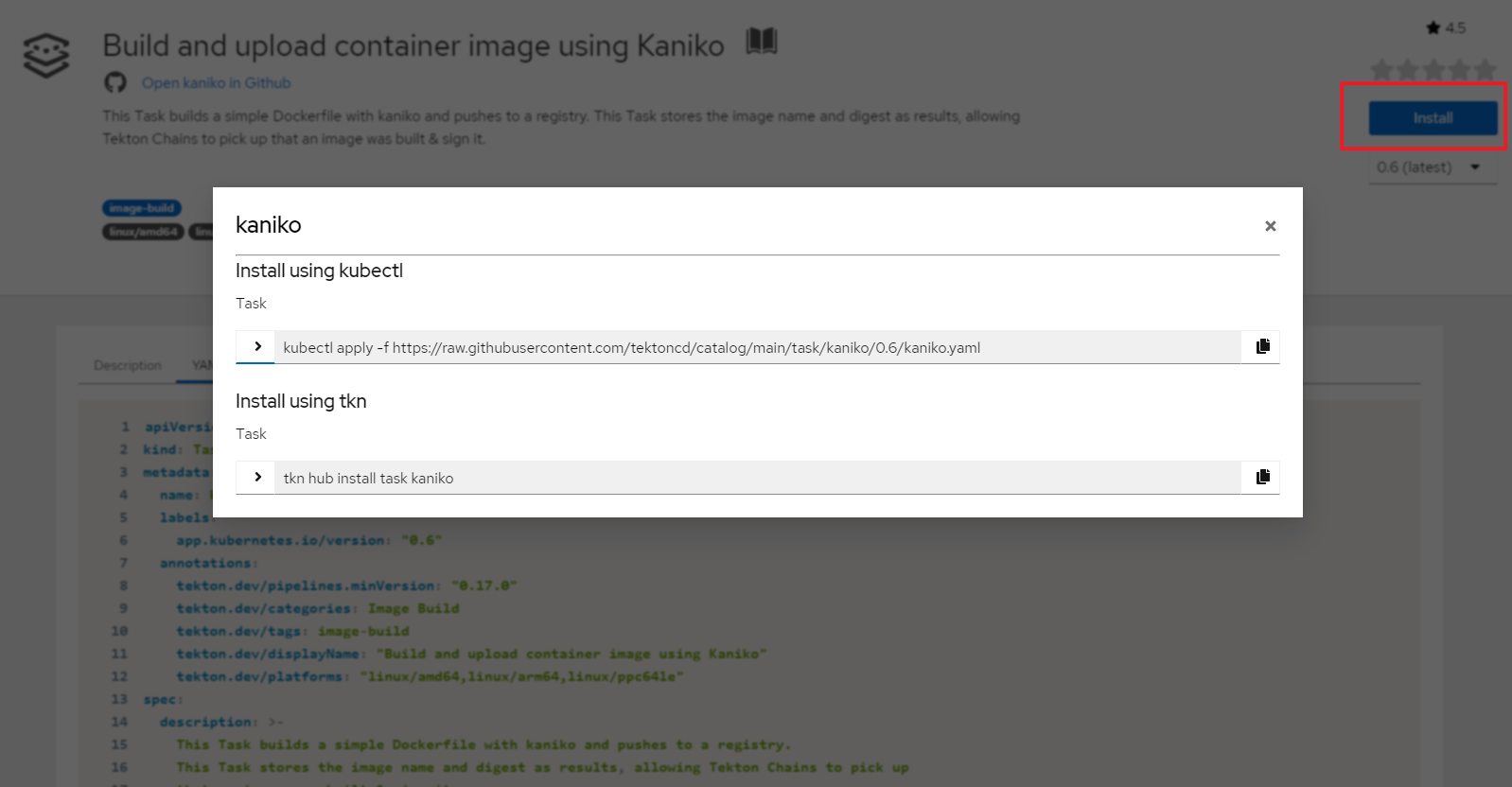
Task: Click the Tekton task stack icon
Action: coord(46,55)
